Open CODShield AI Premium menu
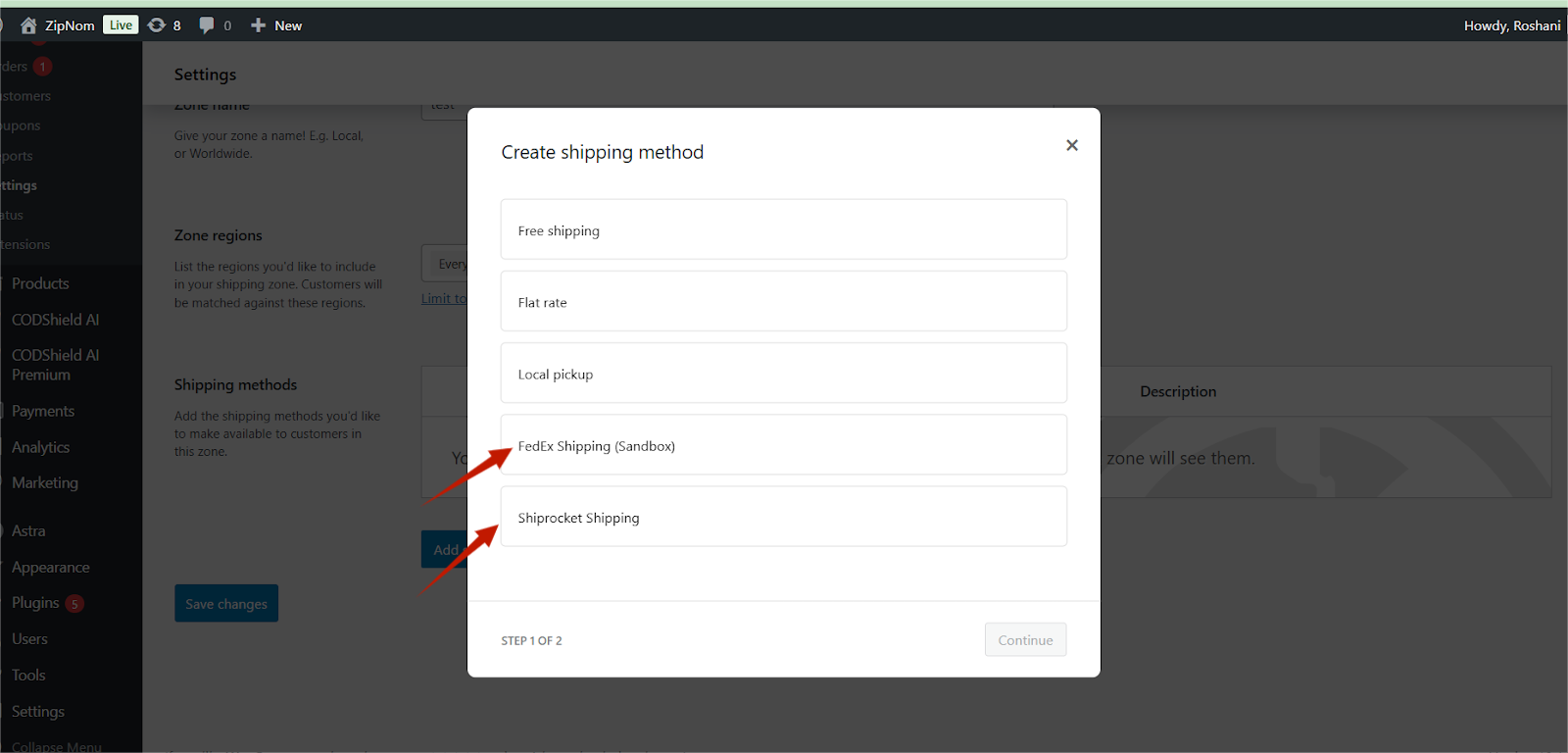1568x753 pixels. pyautogui.click(x=55, y=365)
